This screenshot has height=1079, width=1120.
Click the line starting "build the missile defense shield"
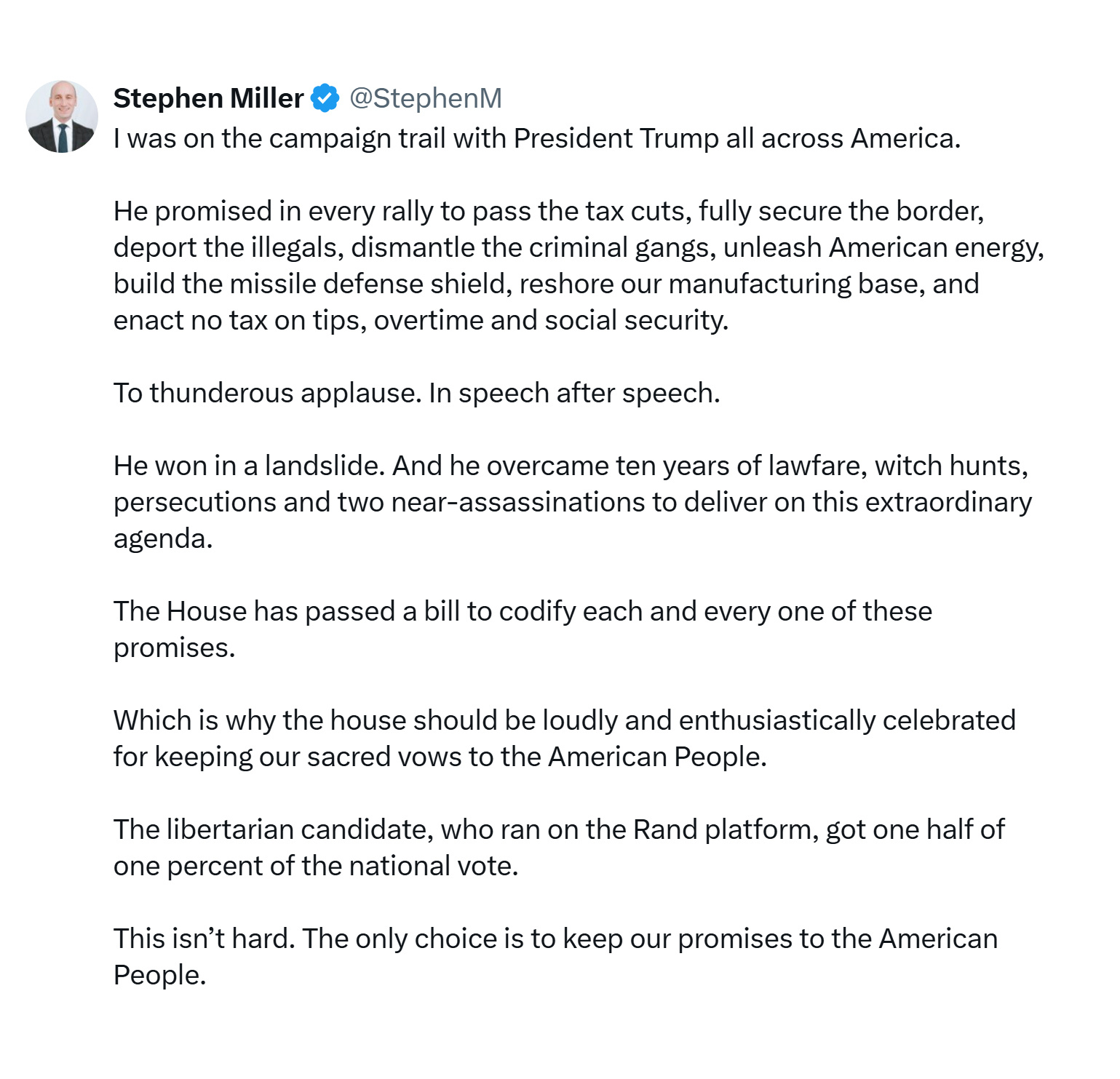(x=547, y=284)
